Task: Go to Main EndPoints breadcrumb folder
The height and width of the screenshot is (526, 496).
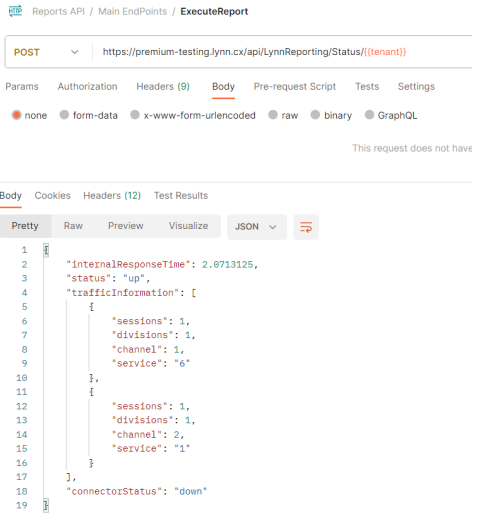Action: tap(132, 11)
